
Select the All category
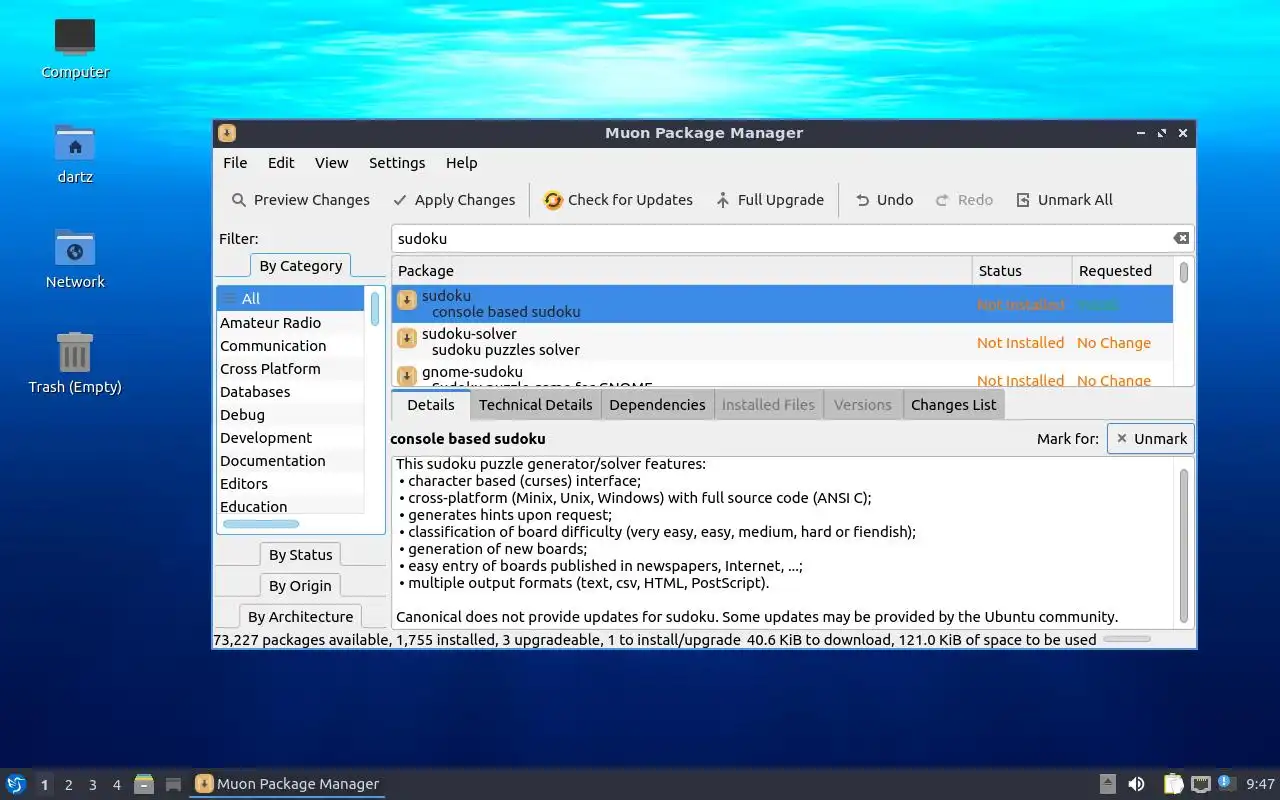click(x=290, y=298)
